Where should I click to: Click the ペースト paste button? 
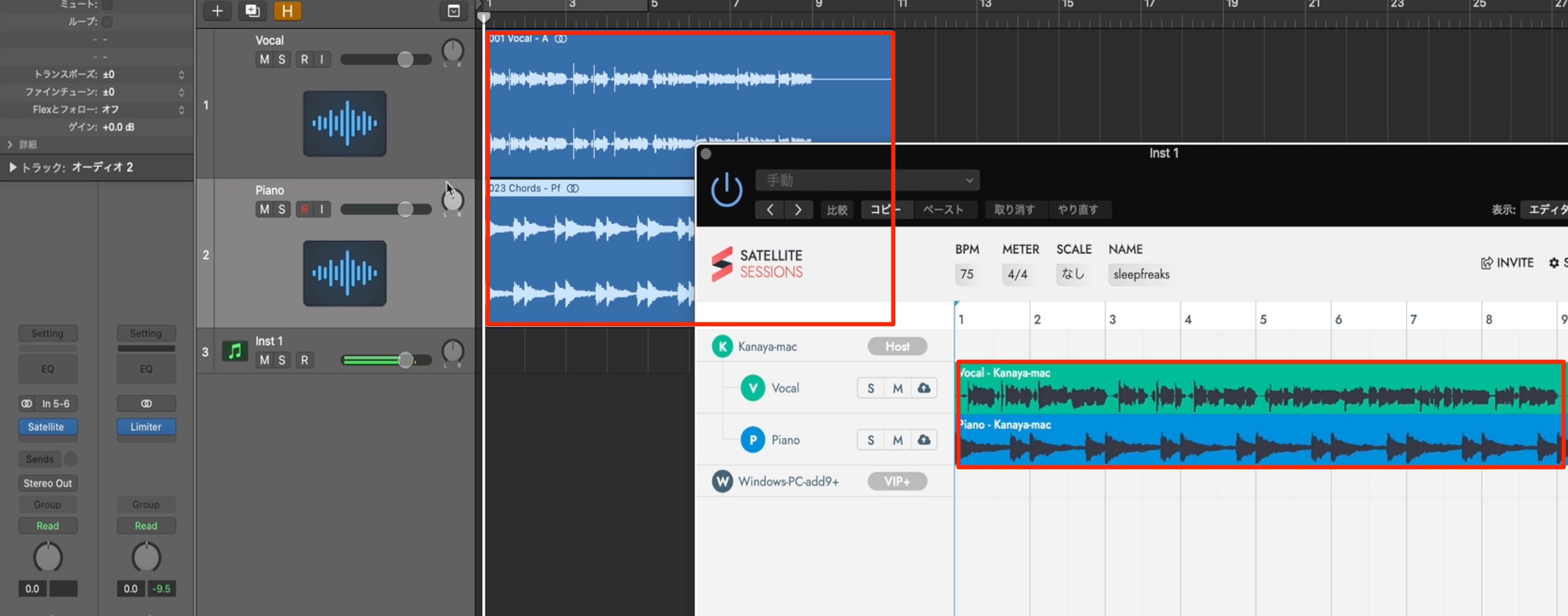click(943, 210)
